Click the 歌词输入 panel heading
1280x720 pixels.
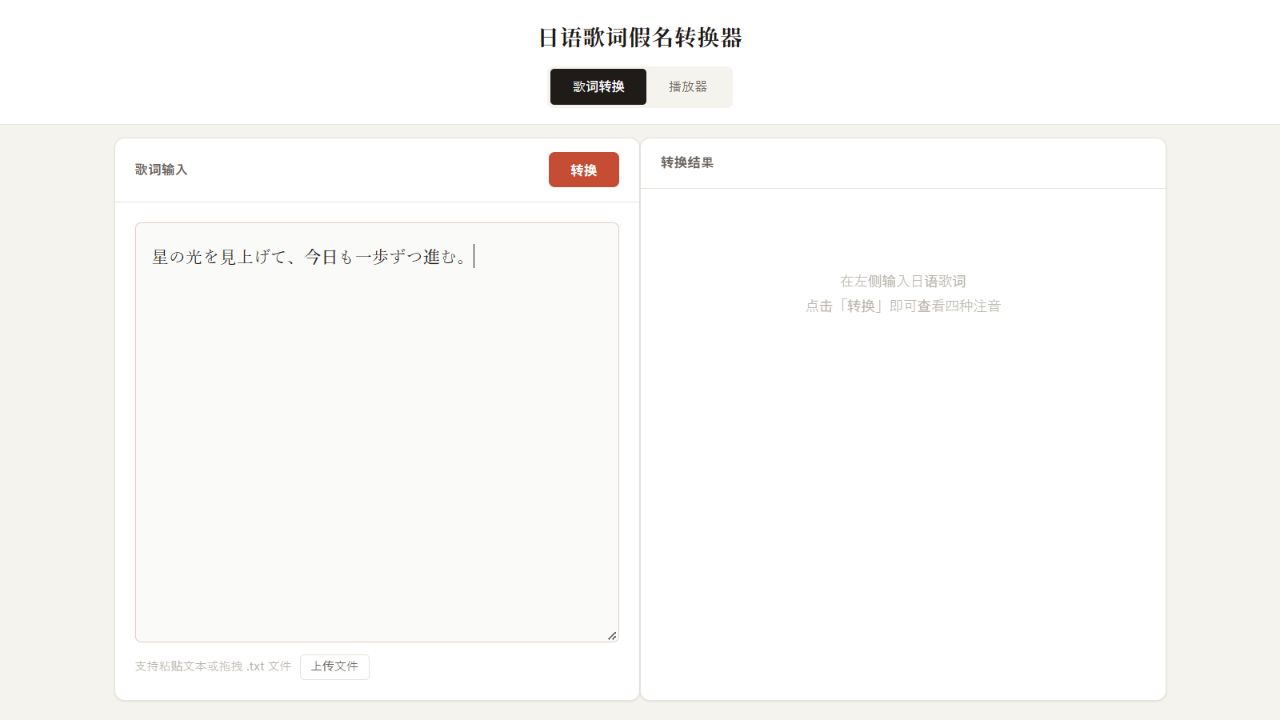click(x=161, y=170)
